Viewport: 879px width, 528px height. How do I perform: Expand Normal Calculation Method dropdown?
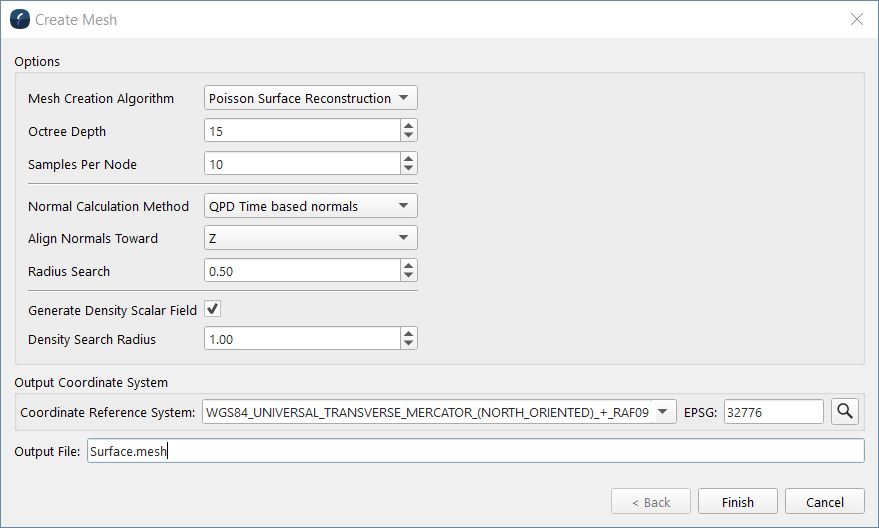pos(310,206)
